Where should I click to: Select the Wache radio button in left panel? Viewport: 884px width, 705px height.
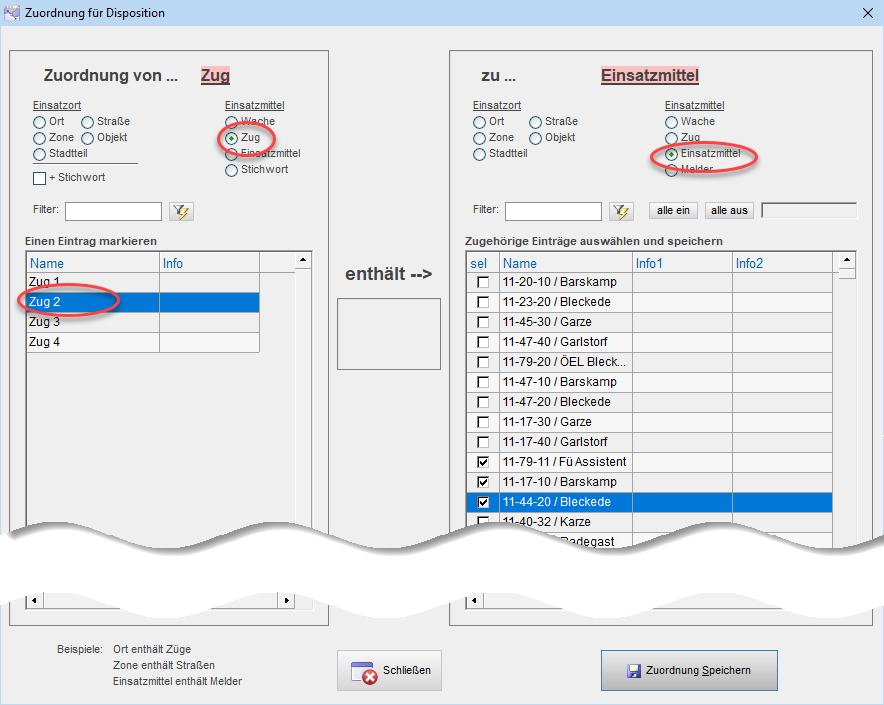232,122
